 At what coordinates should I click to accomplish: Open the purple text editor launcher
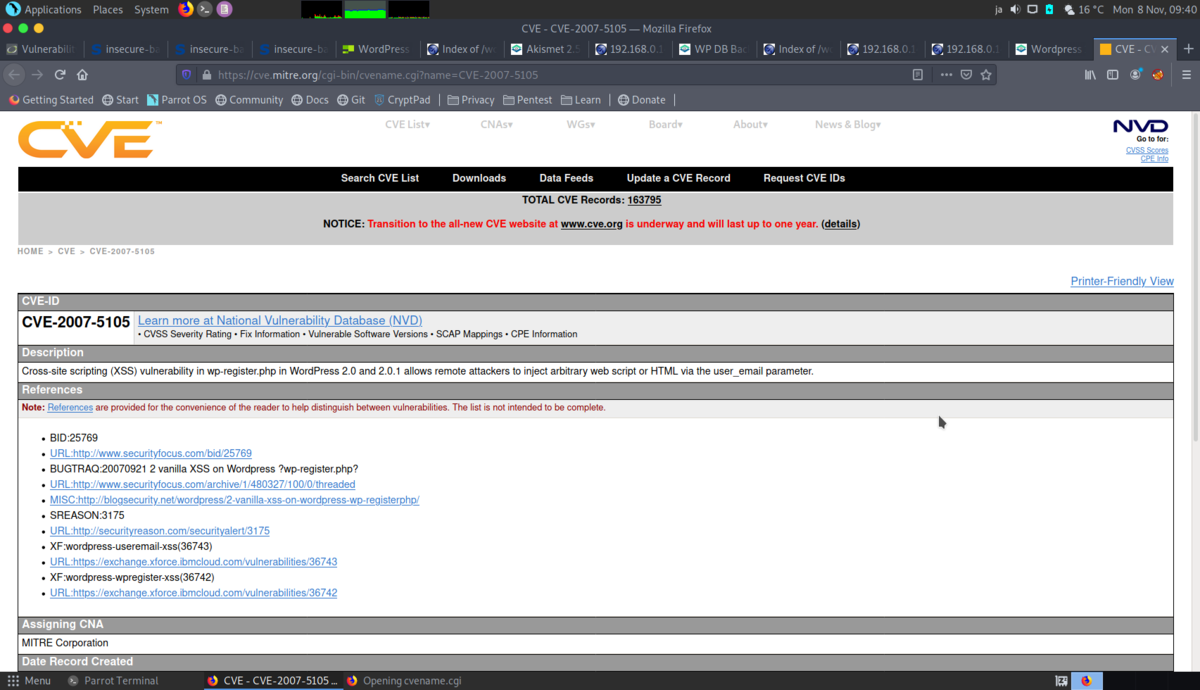coord(225,9)
